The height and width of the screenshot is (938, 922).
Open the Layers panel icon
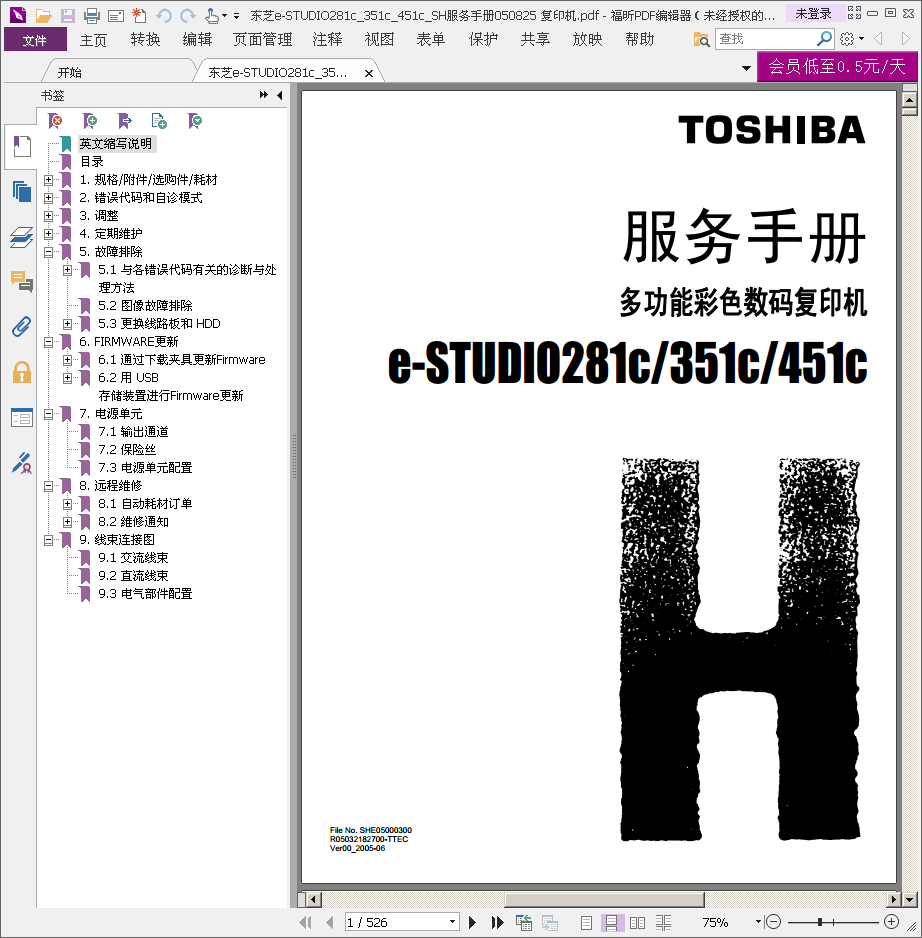(22, 237)
